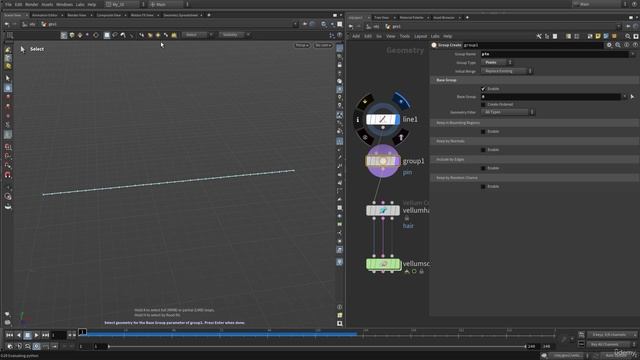Click the arrow select tool in left toolbar
Image resolution: width=640 pixels, height=360 pixels.
pos(8,78)
